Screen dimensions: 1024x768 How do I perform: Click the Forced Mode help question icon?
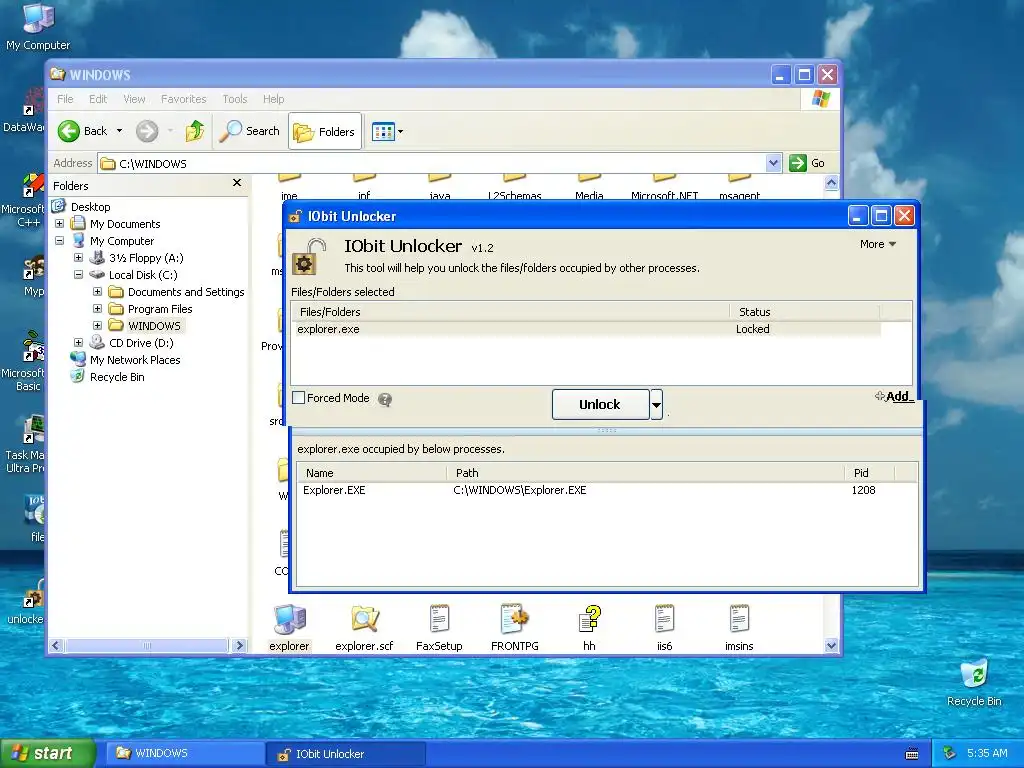click(x=385, y=399)
